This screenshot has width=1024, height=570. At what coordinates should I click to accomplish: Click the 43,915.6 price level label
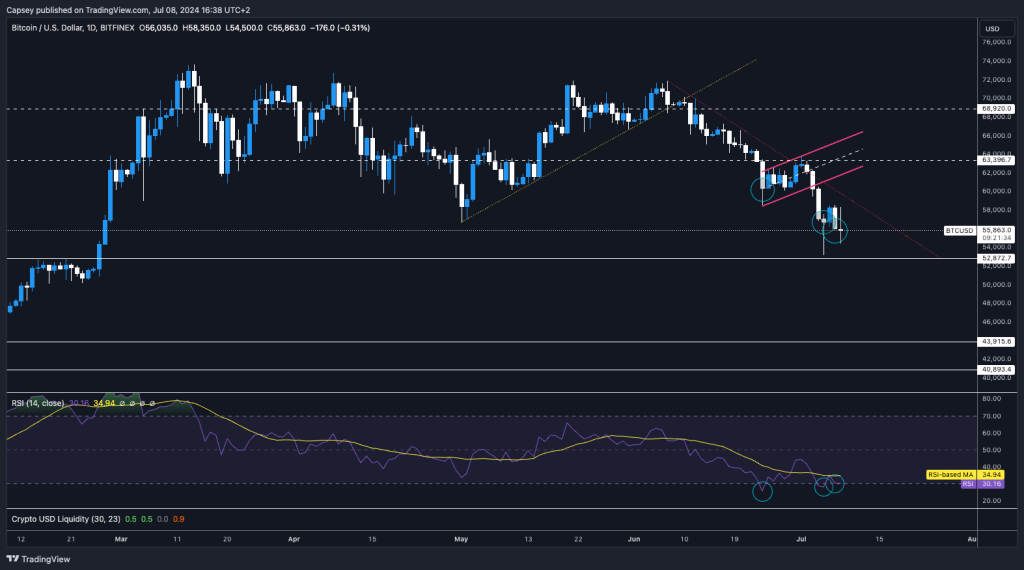tap(998, 342)
